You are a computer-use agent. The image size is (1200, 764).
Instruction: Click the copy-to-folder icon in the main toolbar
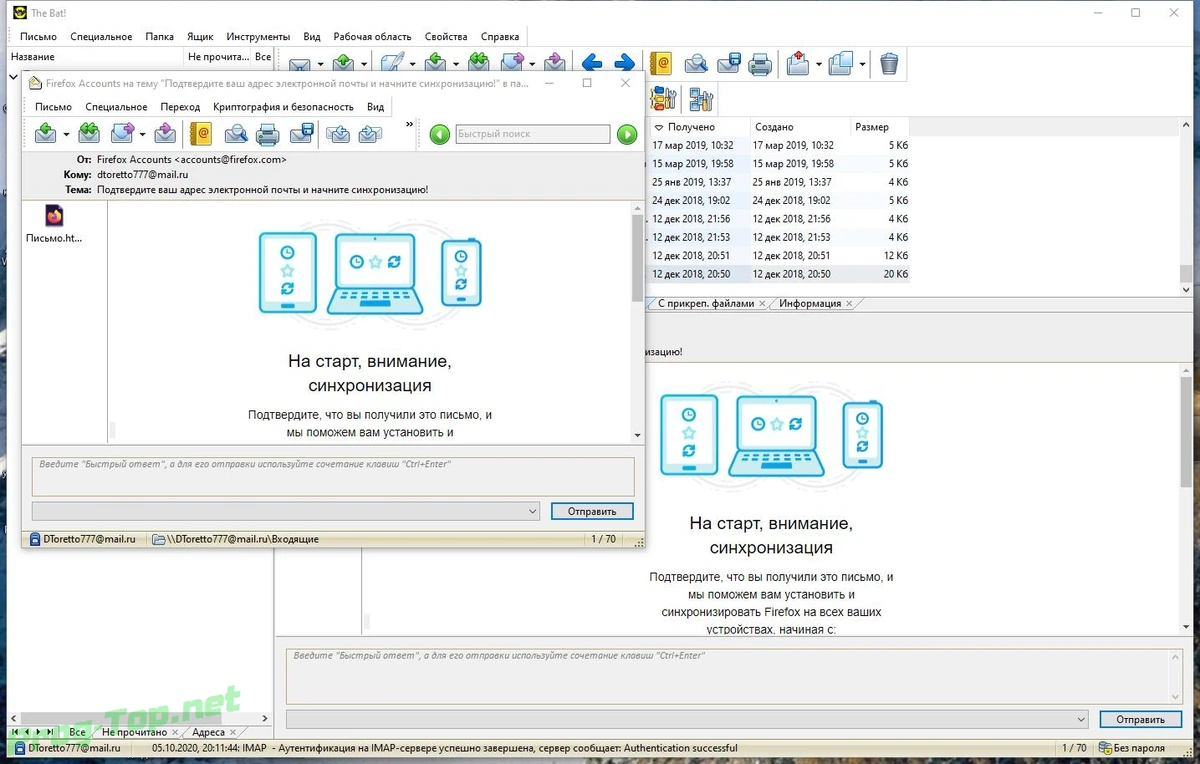point(841,64)
